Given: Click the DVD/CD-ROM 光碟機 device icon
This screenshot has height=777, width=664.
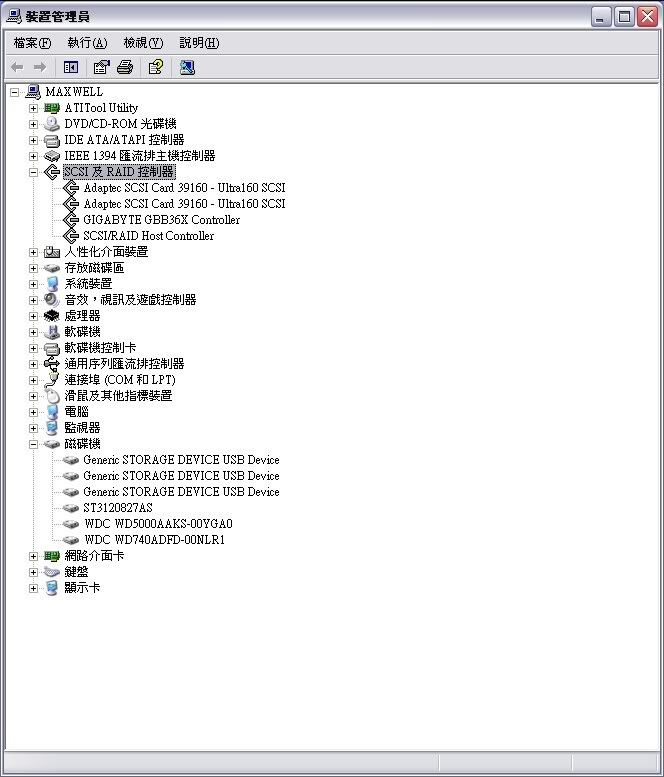Looking at the screenshot, I should coord(52,124).
